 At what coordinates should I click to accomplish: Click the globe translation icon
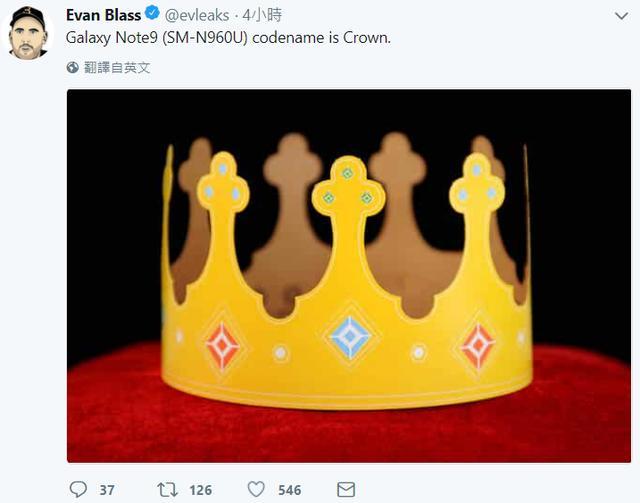tap(73, 67)
